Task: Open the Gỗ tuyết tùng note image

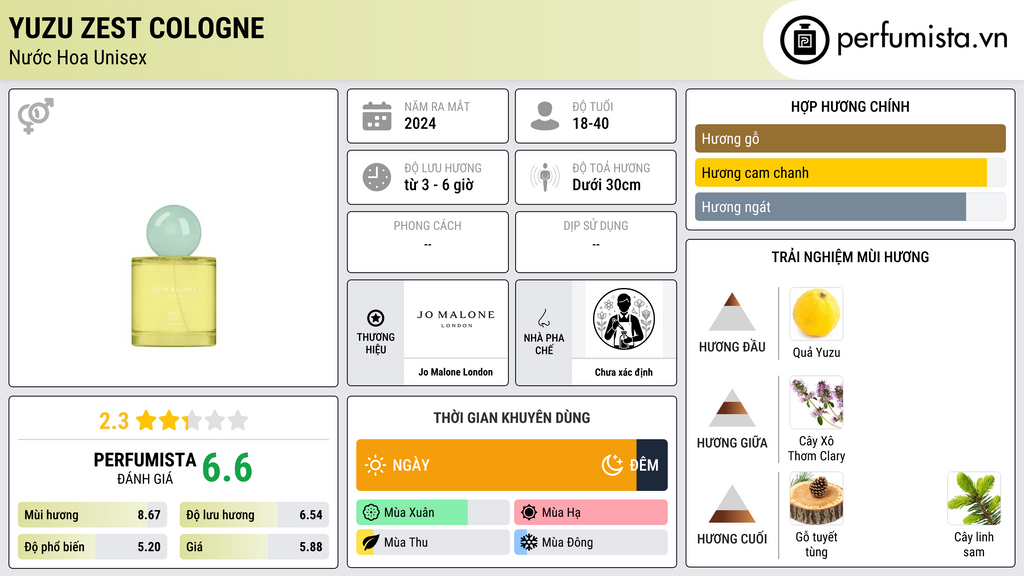Action: tap(816, 499)
